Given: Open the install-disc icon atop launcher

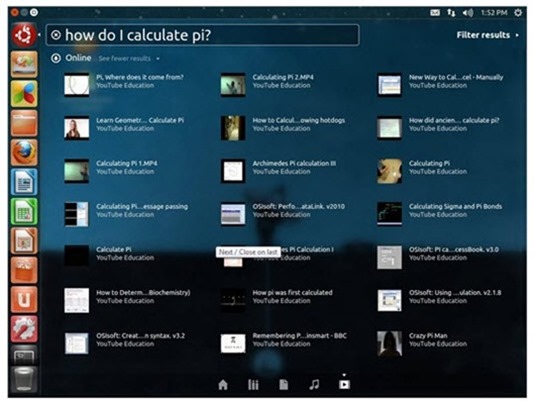Looking at the screenshot, I should tap(24, 64).
